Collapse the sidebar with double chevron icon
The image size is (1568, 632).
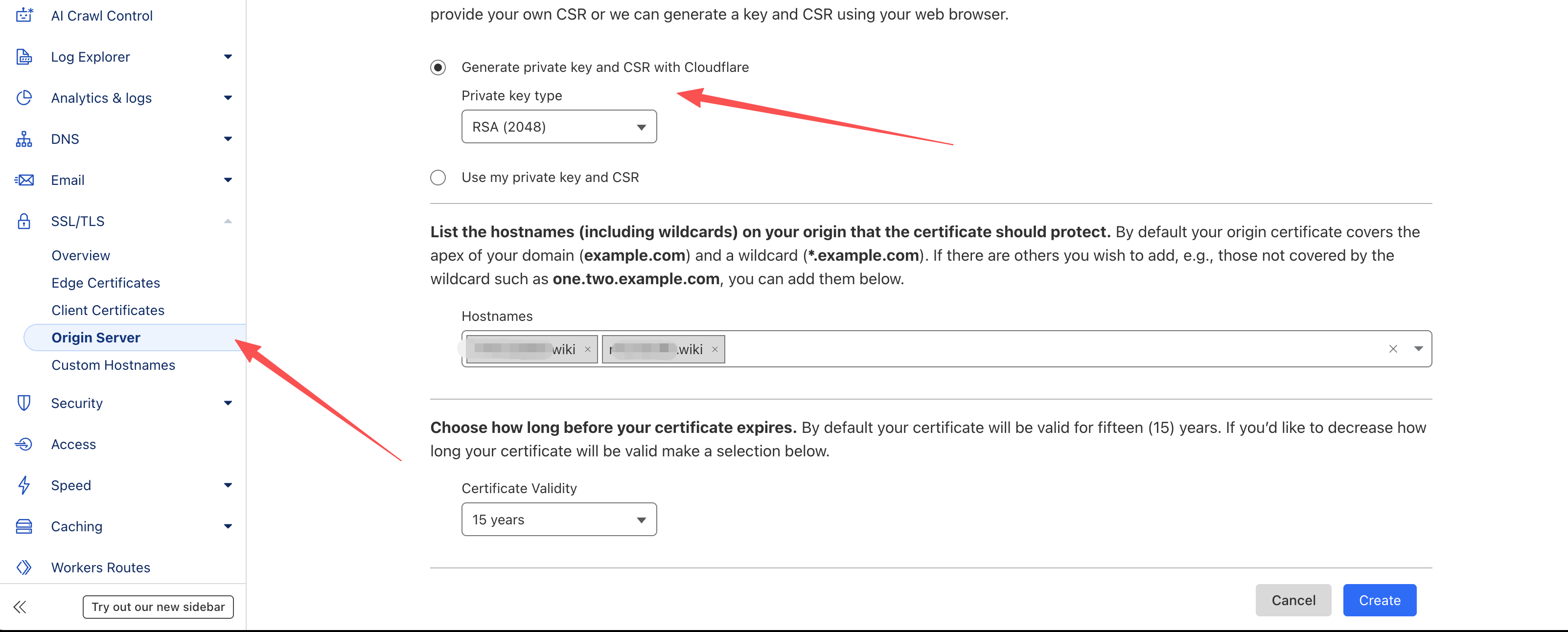[x=20, y=607]
